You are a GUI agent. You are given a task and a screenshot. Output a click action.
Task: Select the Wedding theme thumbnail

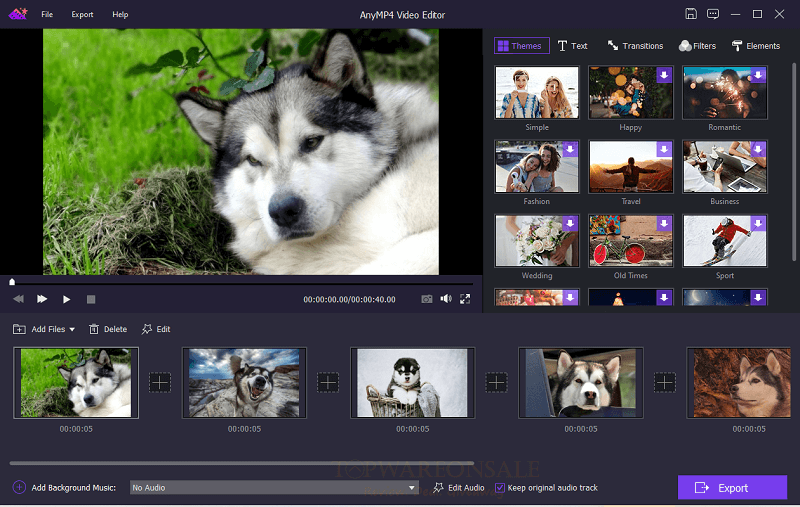[537, 241]
